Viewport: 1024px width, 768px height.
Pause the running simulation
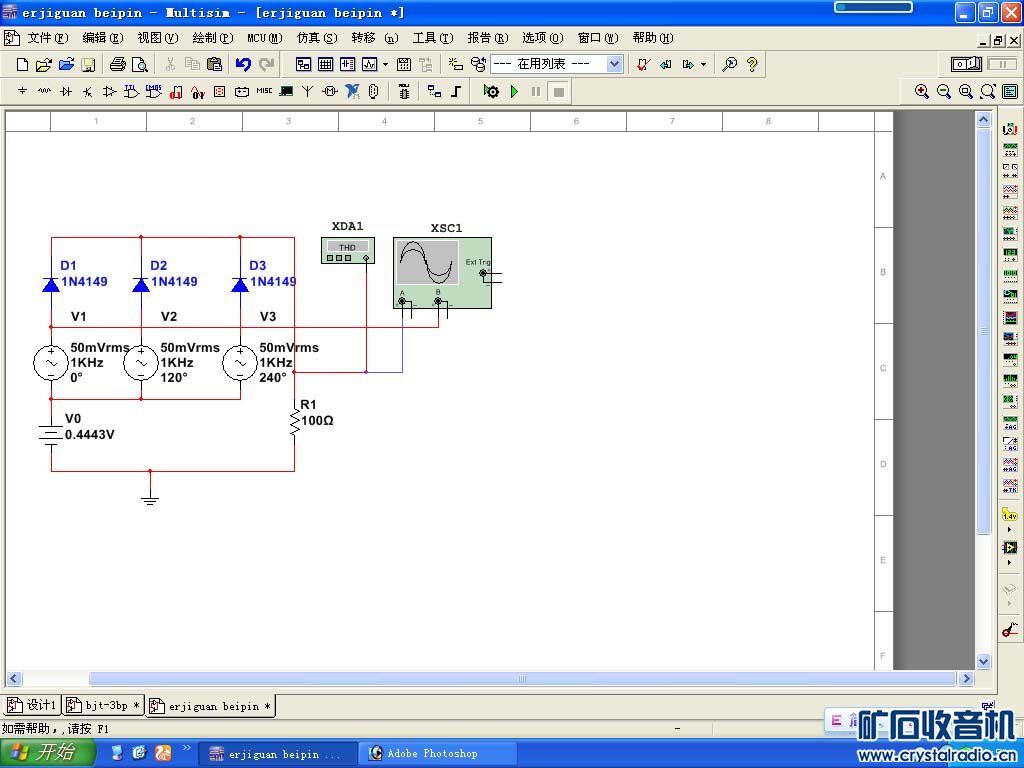point(536,91)
